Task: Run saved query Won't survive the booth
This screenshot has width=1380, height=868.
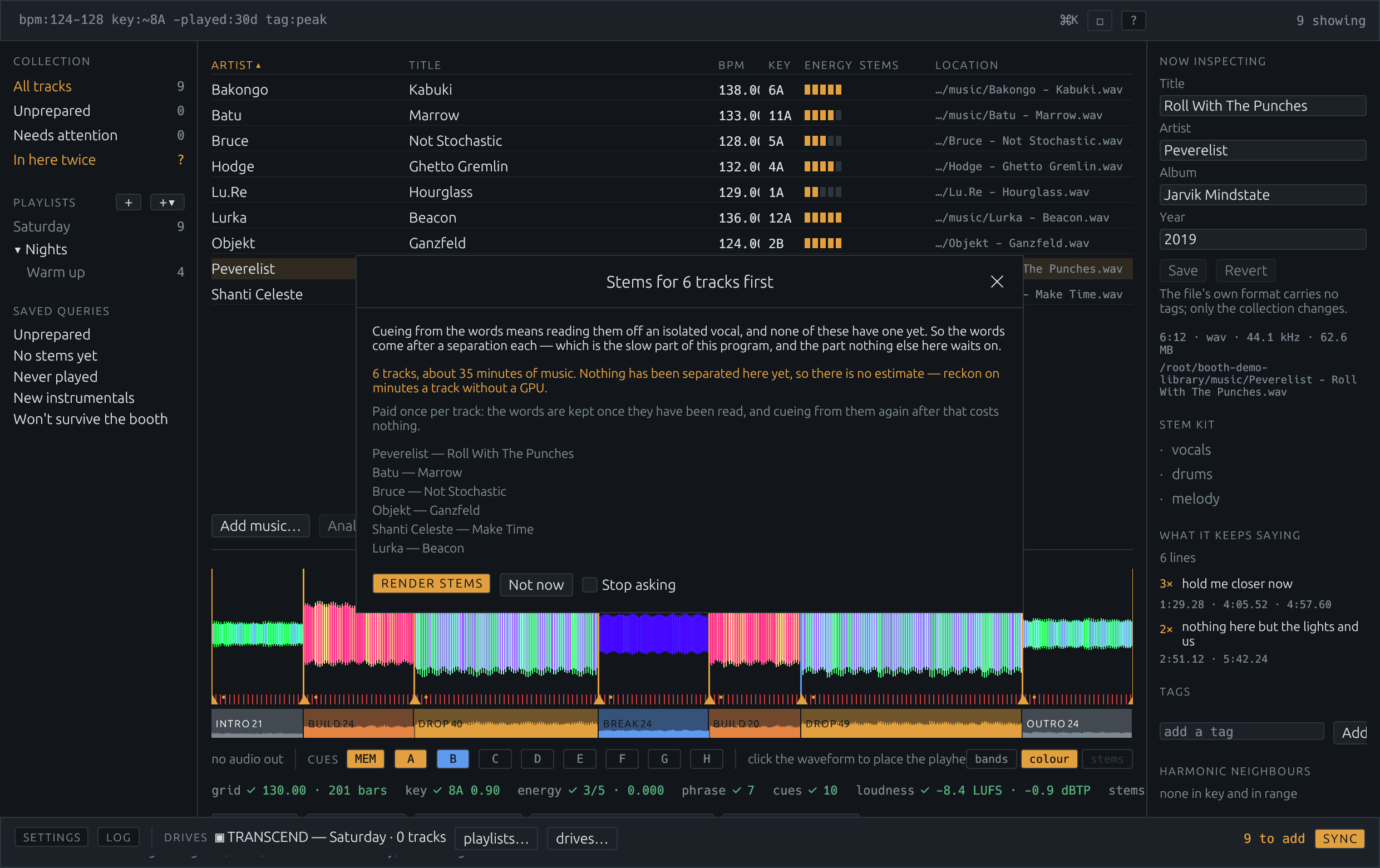Action: click(x=91, y=420)
